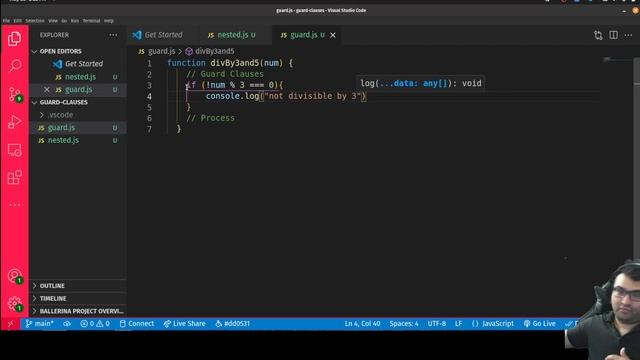
Task: Open the Source Control view
Action: pos(15,94)
